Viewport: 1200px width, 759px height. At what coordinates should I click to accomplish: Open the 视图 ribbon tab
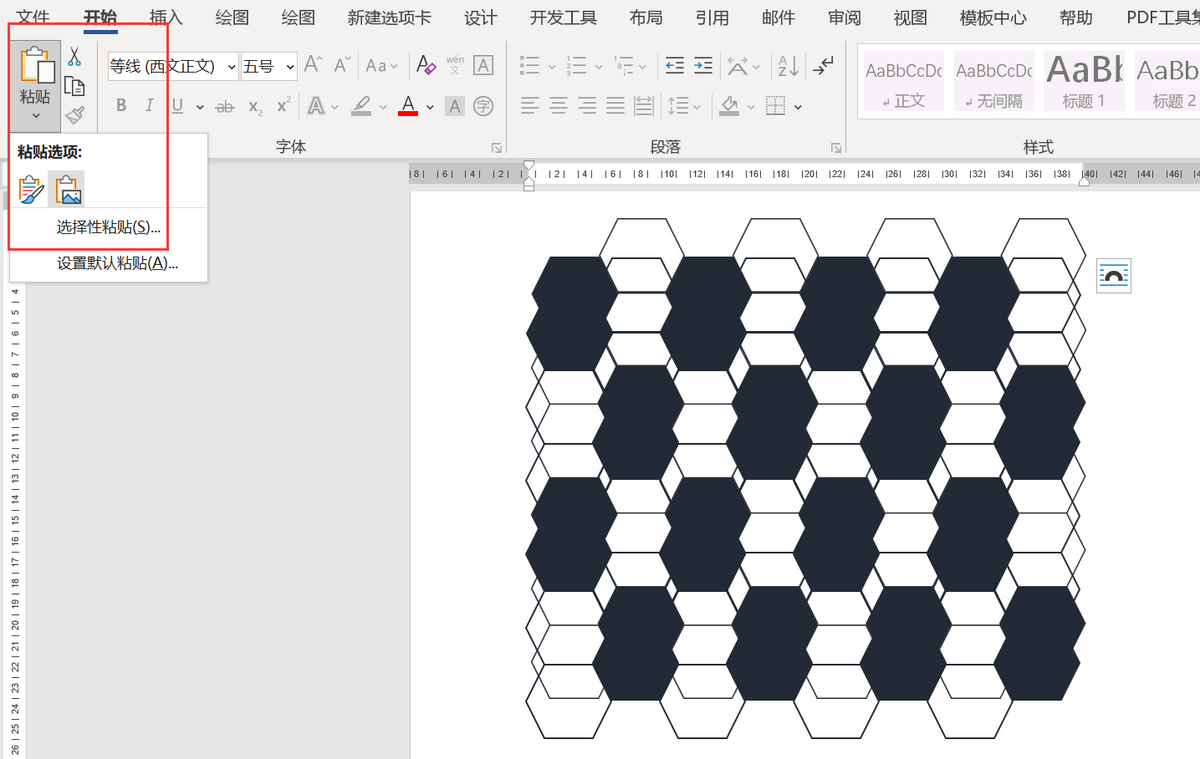pos(910,18)
